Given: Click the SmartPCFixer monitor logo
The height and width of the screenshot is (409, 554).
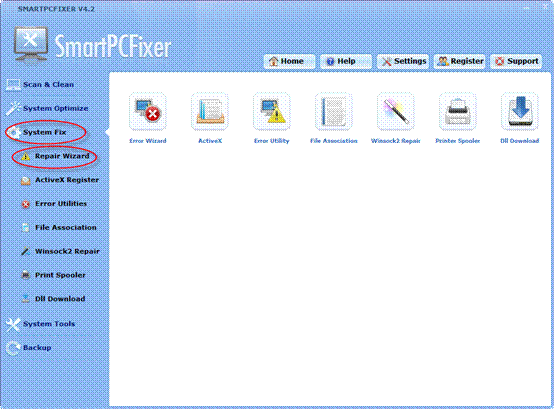Looking at the screenshot, I should pos(31,45).
